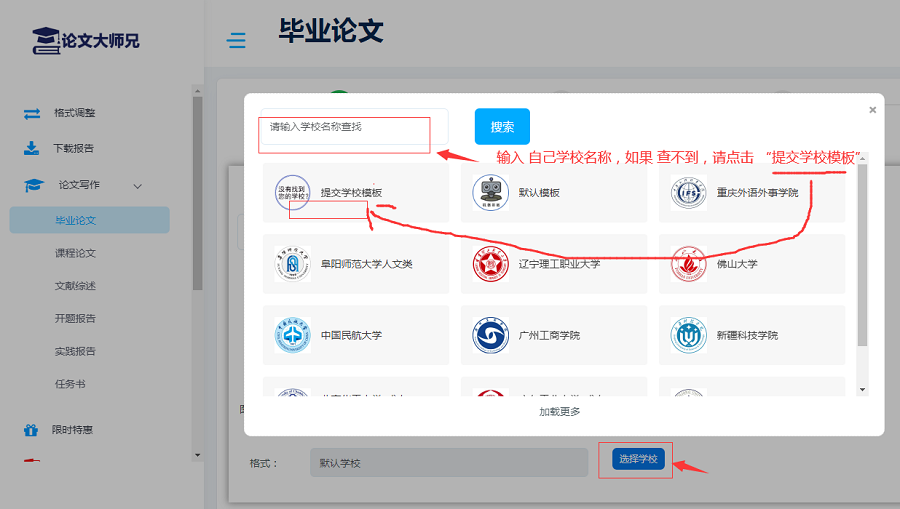Click the 论文写作 graduation cap icon
The width and height of the screenshot is (900, 509).
[x=34, y=185]
